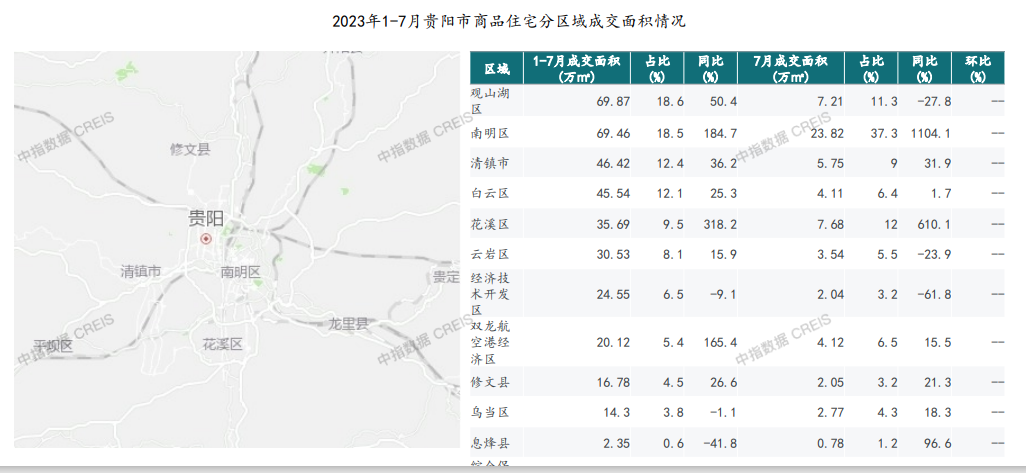
Task: Click the value 14.3 for 乌当区
Action: (x=617, y=412)
